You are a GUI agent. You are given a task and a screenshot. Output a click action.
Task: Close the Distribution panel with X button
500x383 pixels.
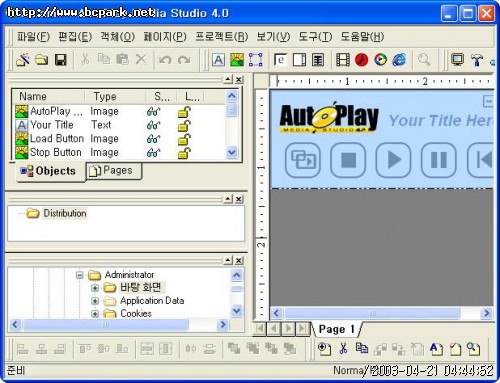point(239,199)
